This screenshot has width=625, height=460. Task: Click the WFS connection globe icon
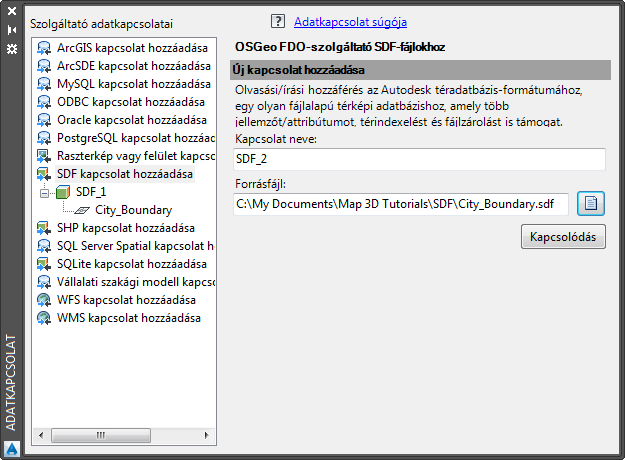click(x=43, y=300)
